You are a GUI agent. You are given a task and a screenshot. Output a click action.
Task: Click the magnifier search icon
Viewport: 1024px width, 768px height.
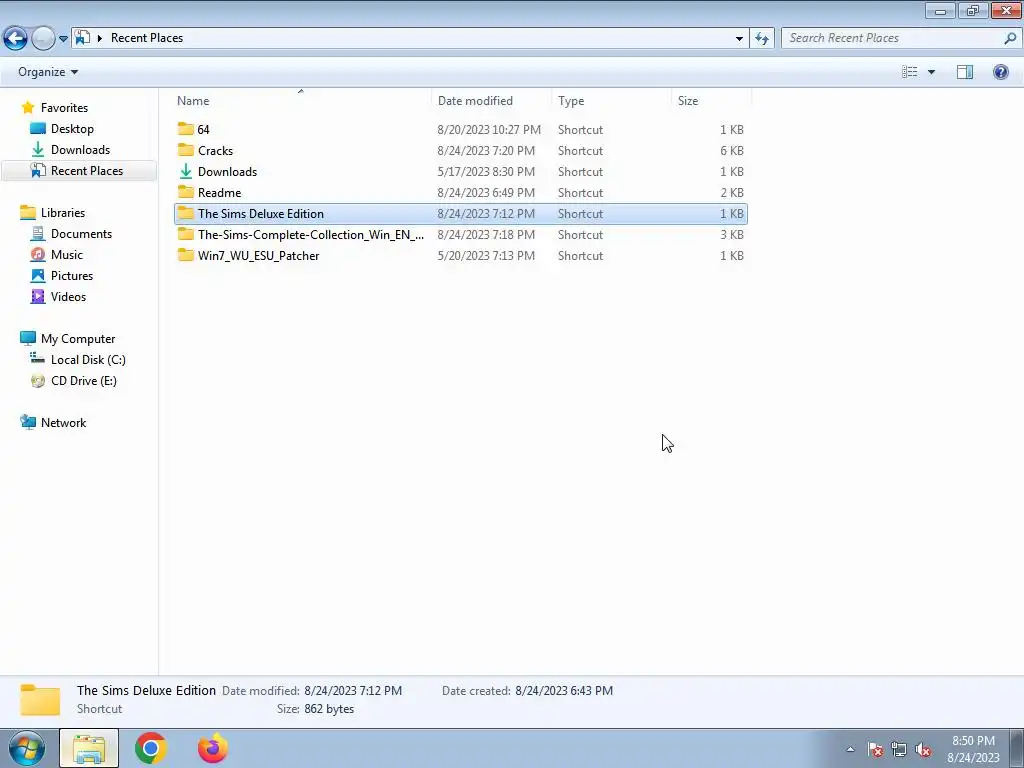coord(1010,38)
